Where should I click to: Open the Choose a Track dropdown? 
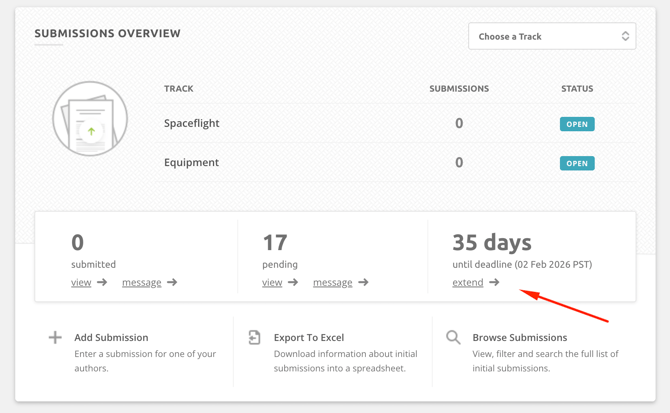click(552, 36)
